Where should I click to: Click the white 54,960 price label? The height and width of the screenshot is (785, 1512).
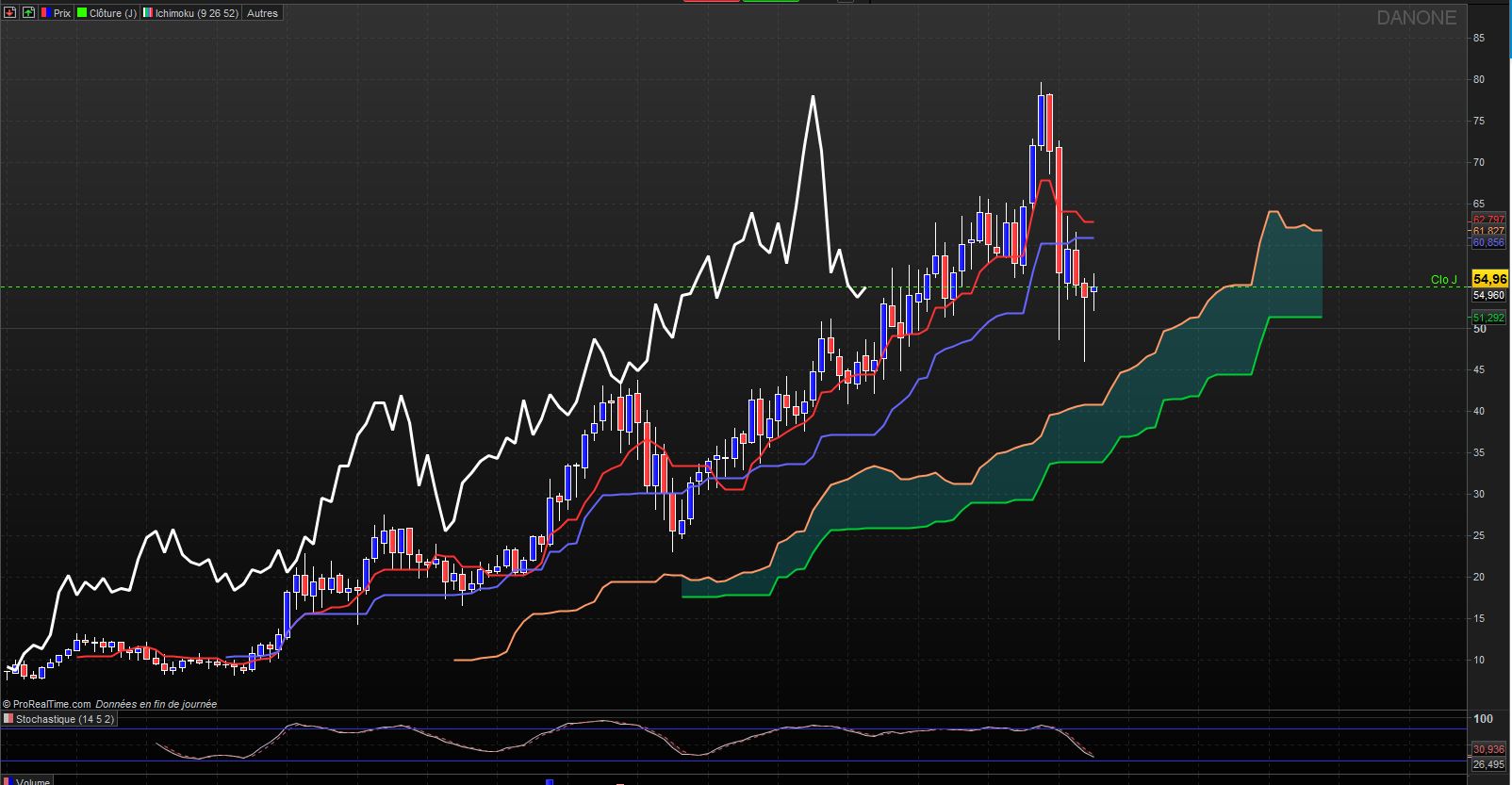click(x=1489, y=295)
